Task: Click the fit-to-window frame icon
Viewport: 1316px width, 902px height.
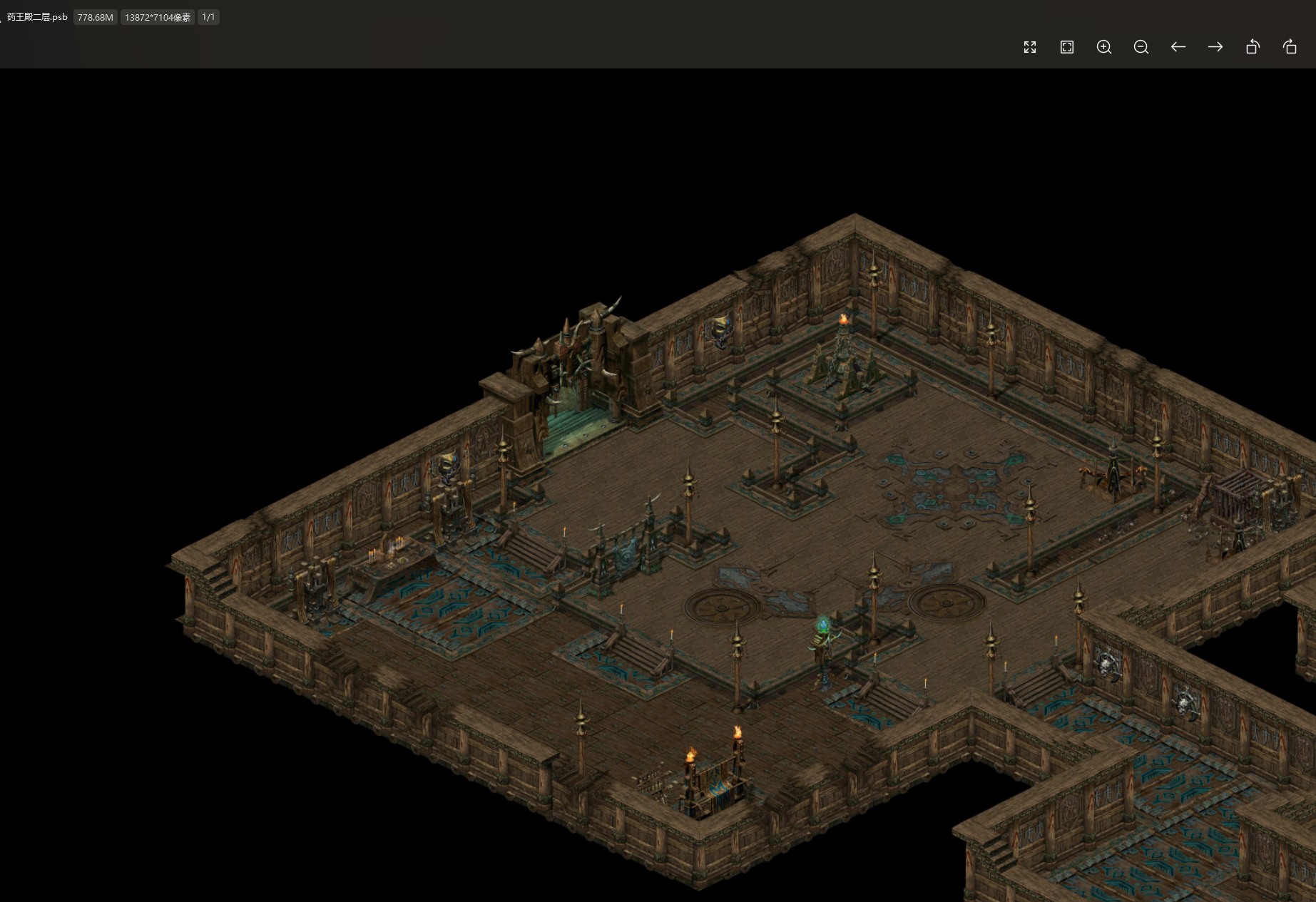Action: point(1067,47)
